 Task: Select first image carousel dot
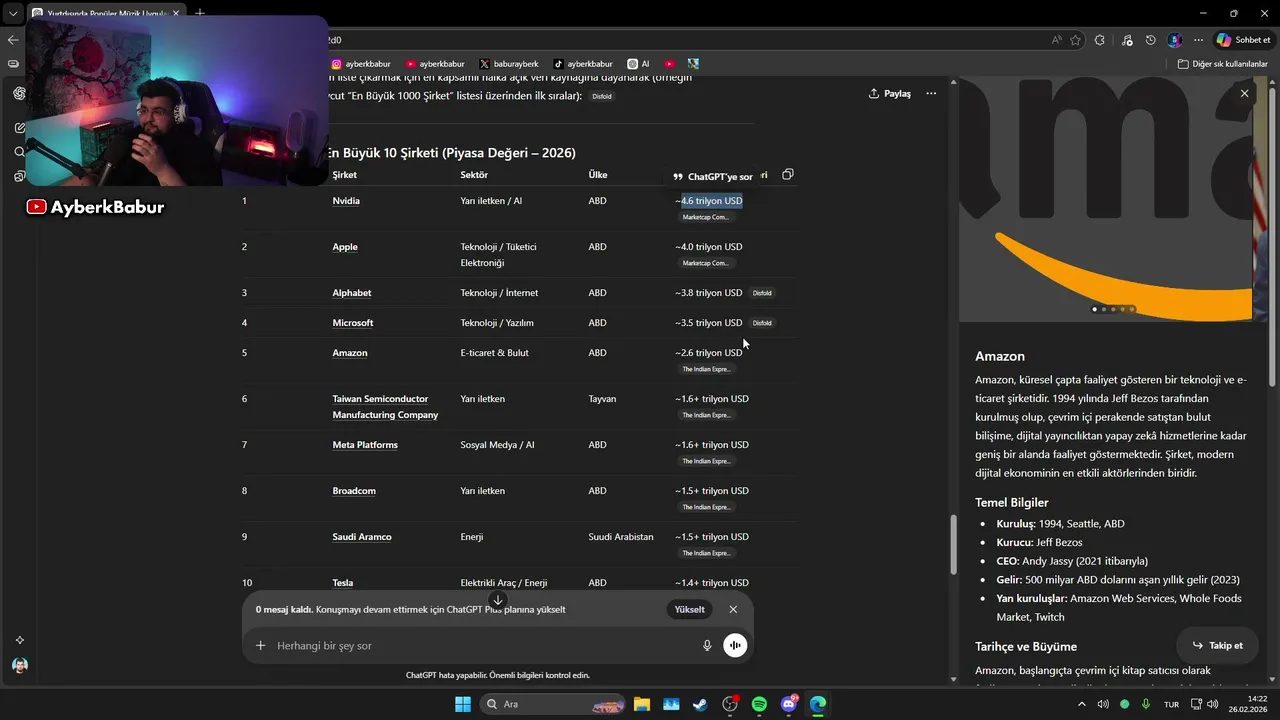tap(1094, 309)
